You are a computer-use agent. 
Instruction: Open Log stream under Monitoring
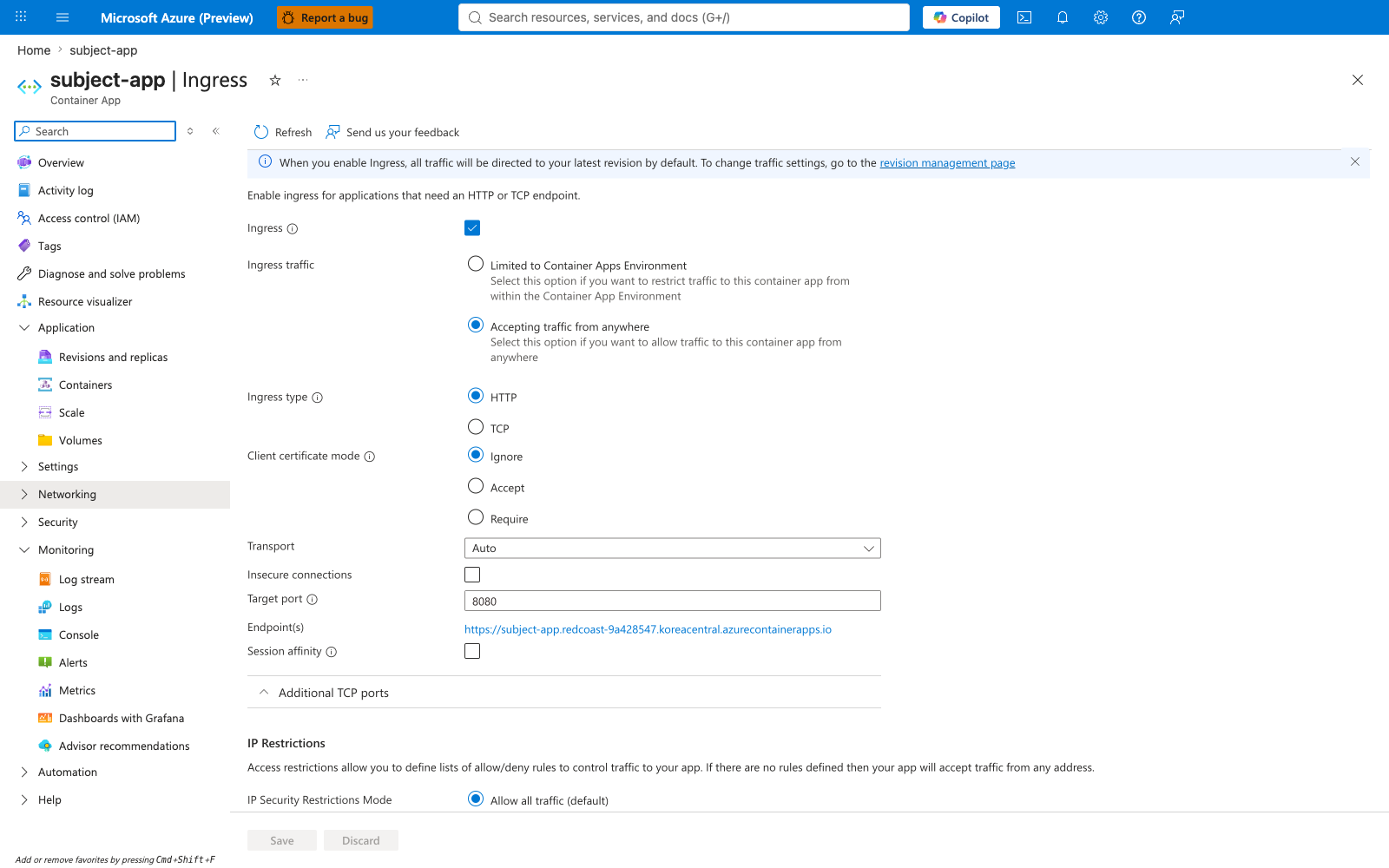pos(87,580)
